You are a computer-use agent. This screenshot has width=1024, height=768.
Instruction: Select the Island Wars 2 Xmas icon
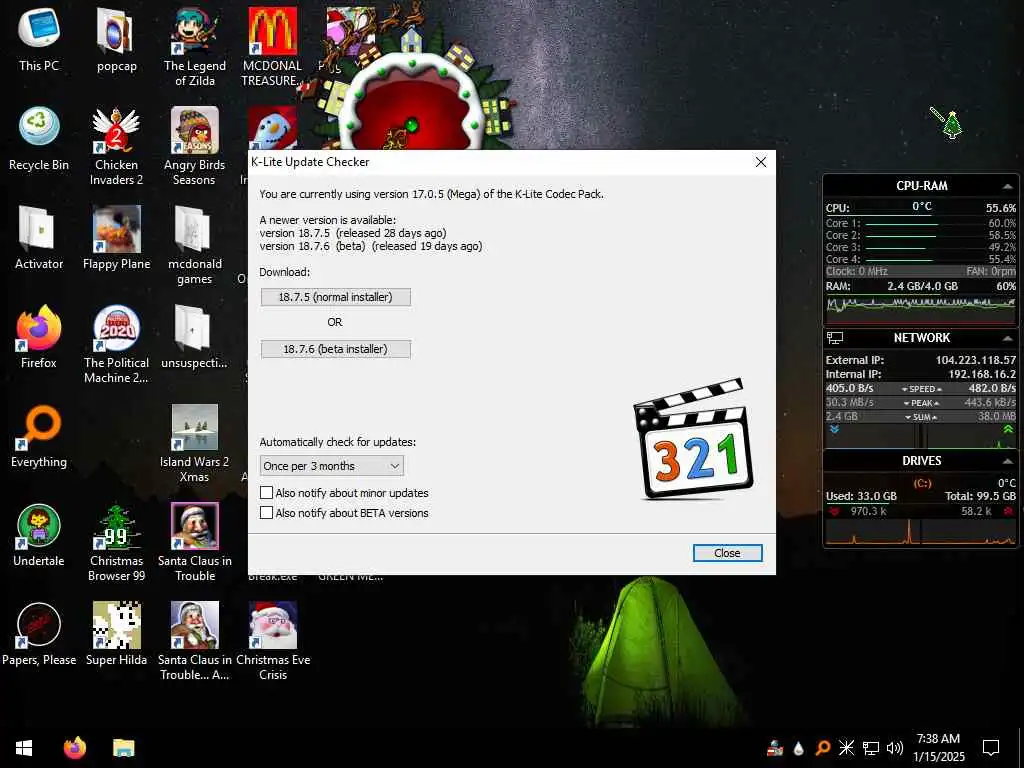[195, 444]
